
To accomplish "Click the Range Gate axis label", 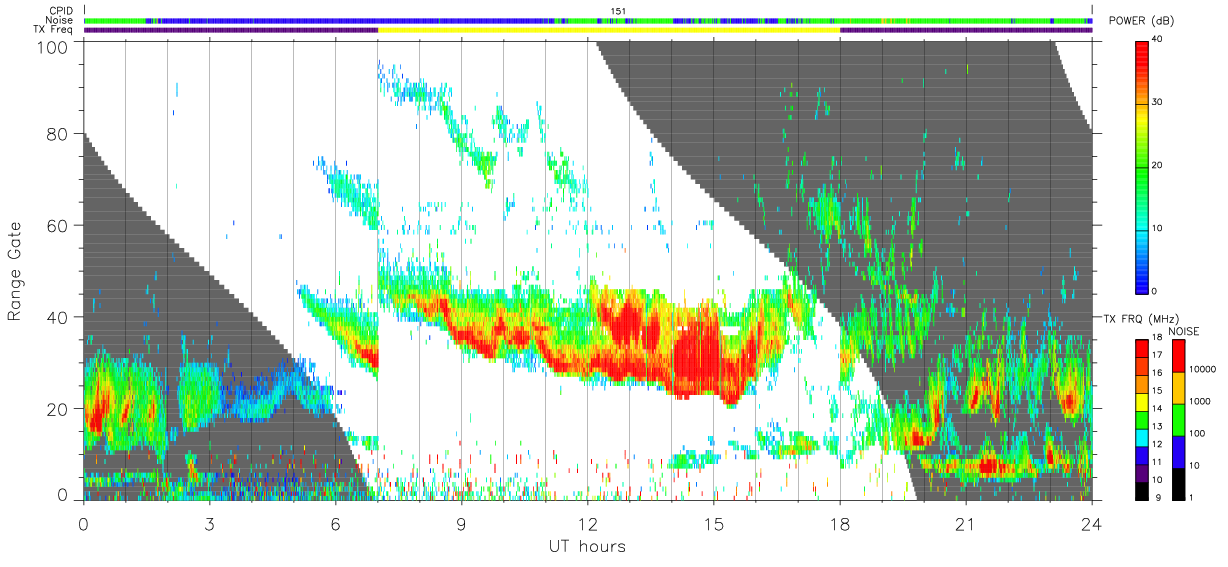I will tap(15, 271).
